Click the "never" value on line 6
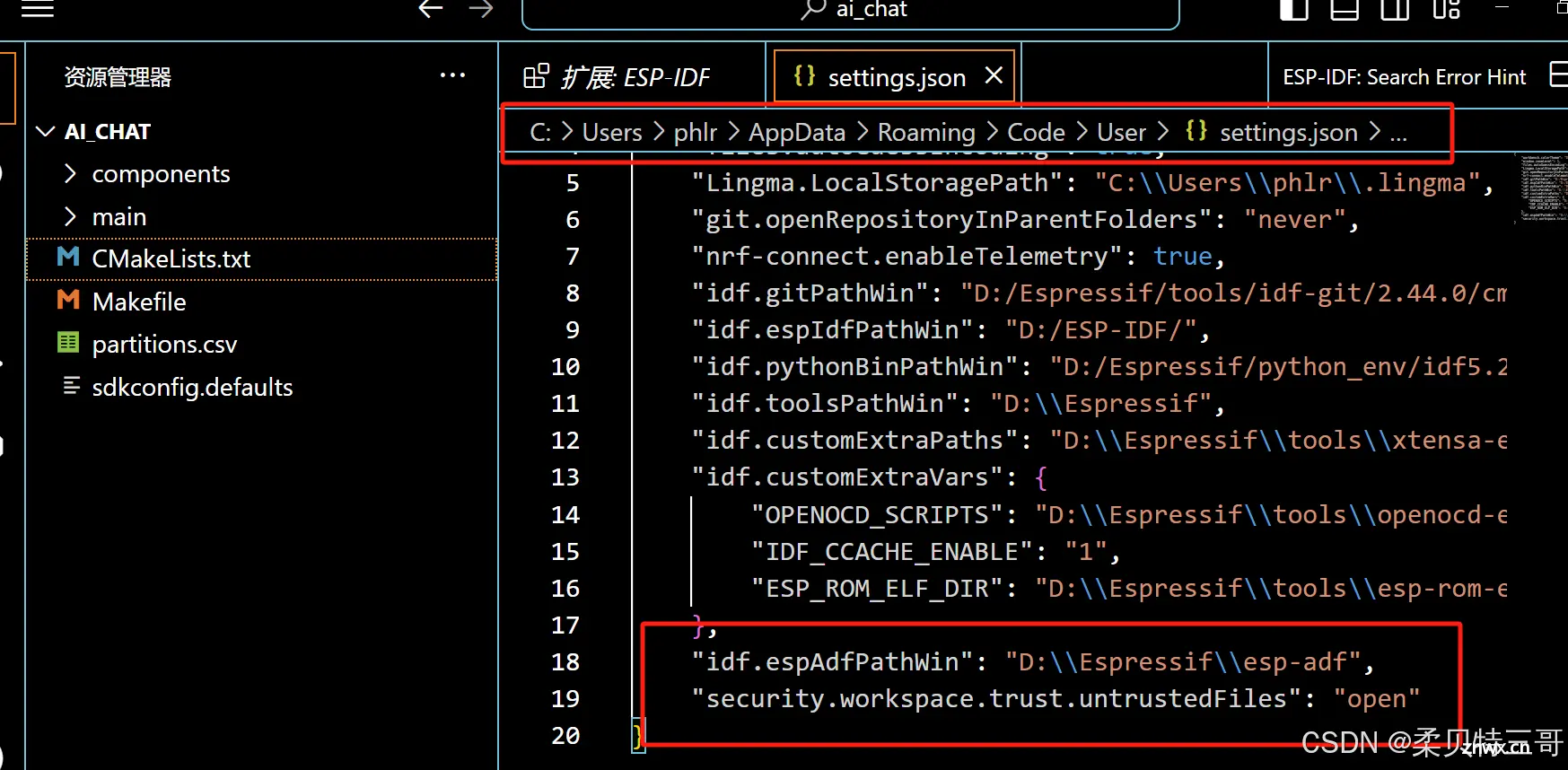Screen dimensions: 1568x770 (1294, 220)
